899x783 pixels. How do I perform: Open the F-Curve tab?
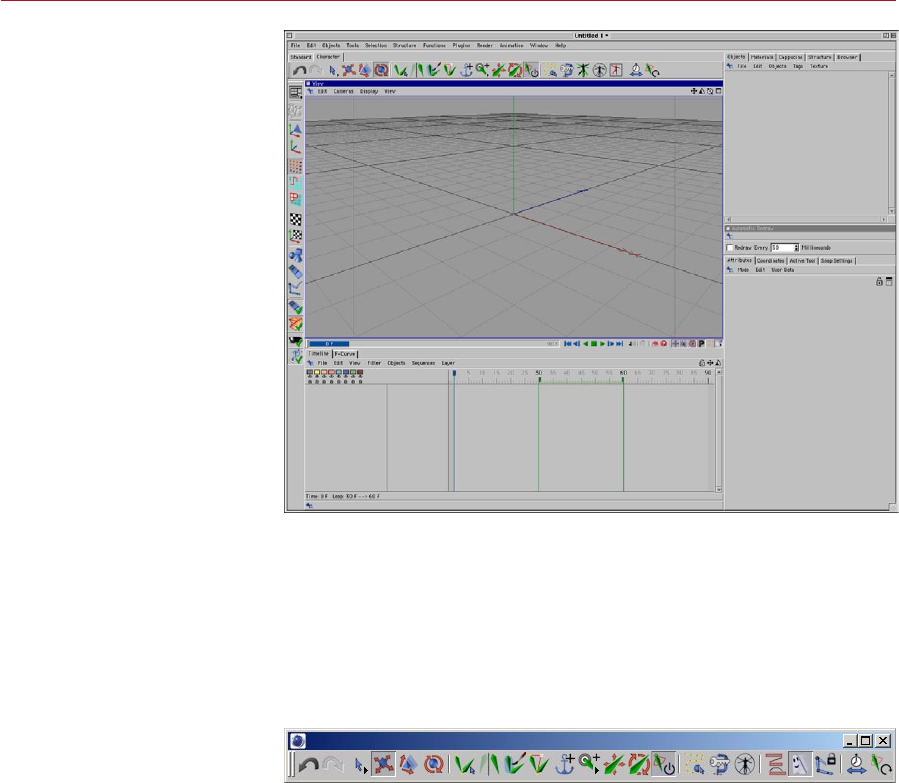345,353
